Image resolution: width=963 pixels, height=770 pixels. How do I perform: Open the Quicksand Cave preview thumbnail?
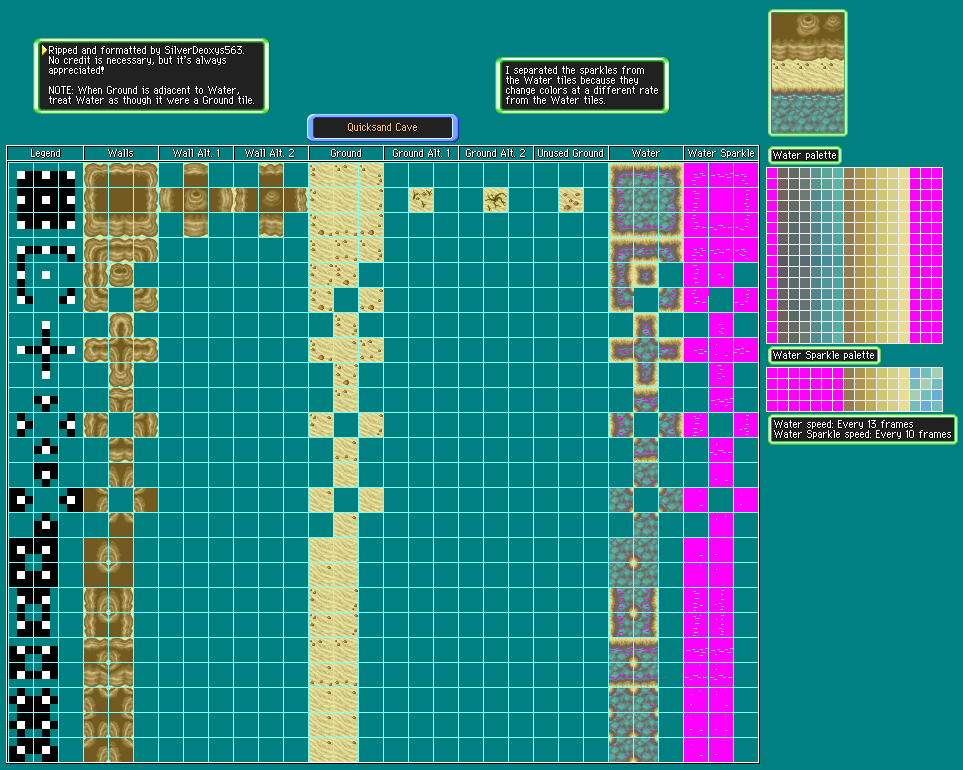point(808,73)
